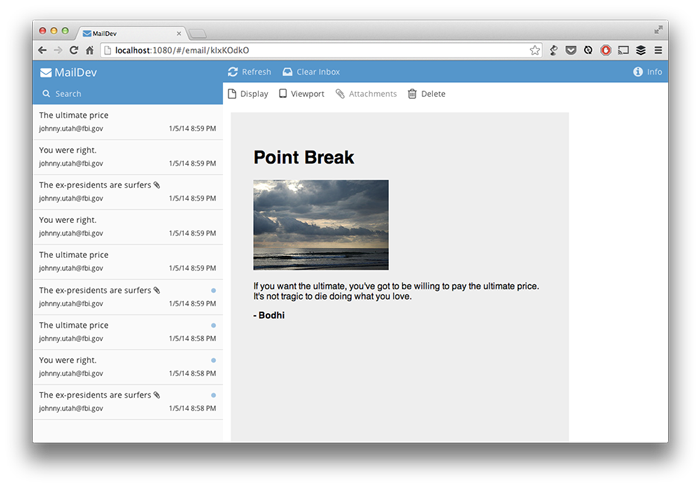Click the MailDev title text
Viewport: 700px width, 487px height.
coord(75,72)
